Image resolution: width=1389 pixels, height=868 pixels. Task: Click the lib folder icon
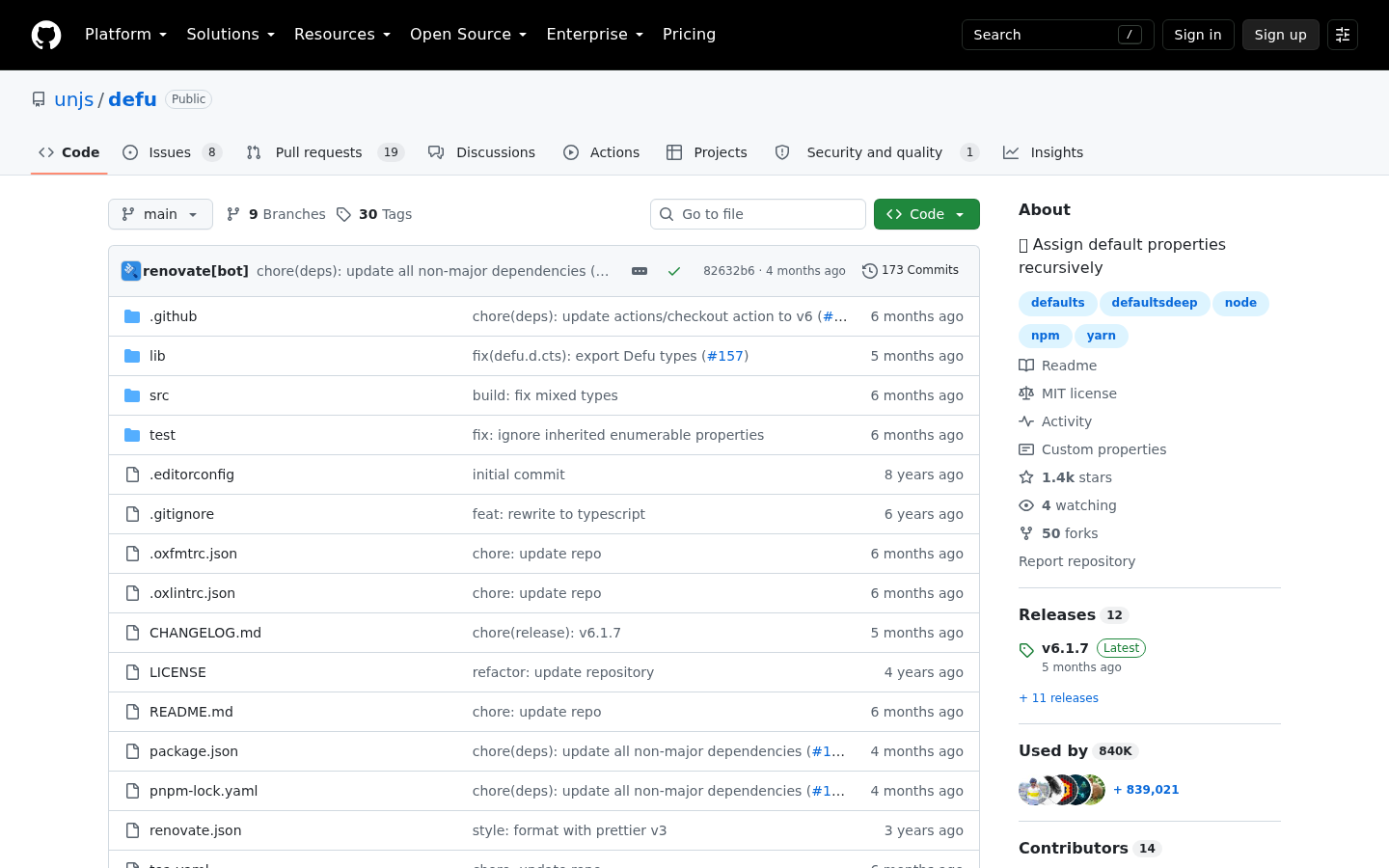132,356
